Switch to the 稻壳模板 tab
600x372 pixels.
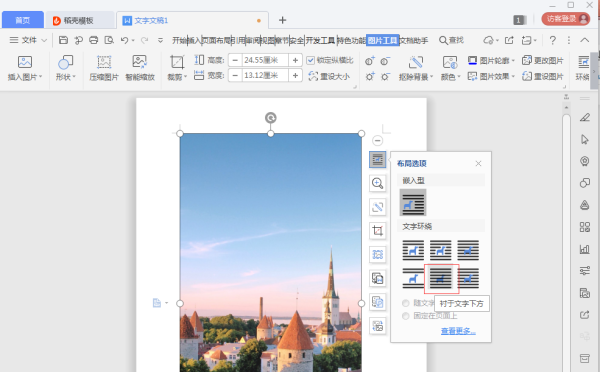(x=79, y=20)
